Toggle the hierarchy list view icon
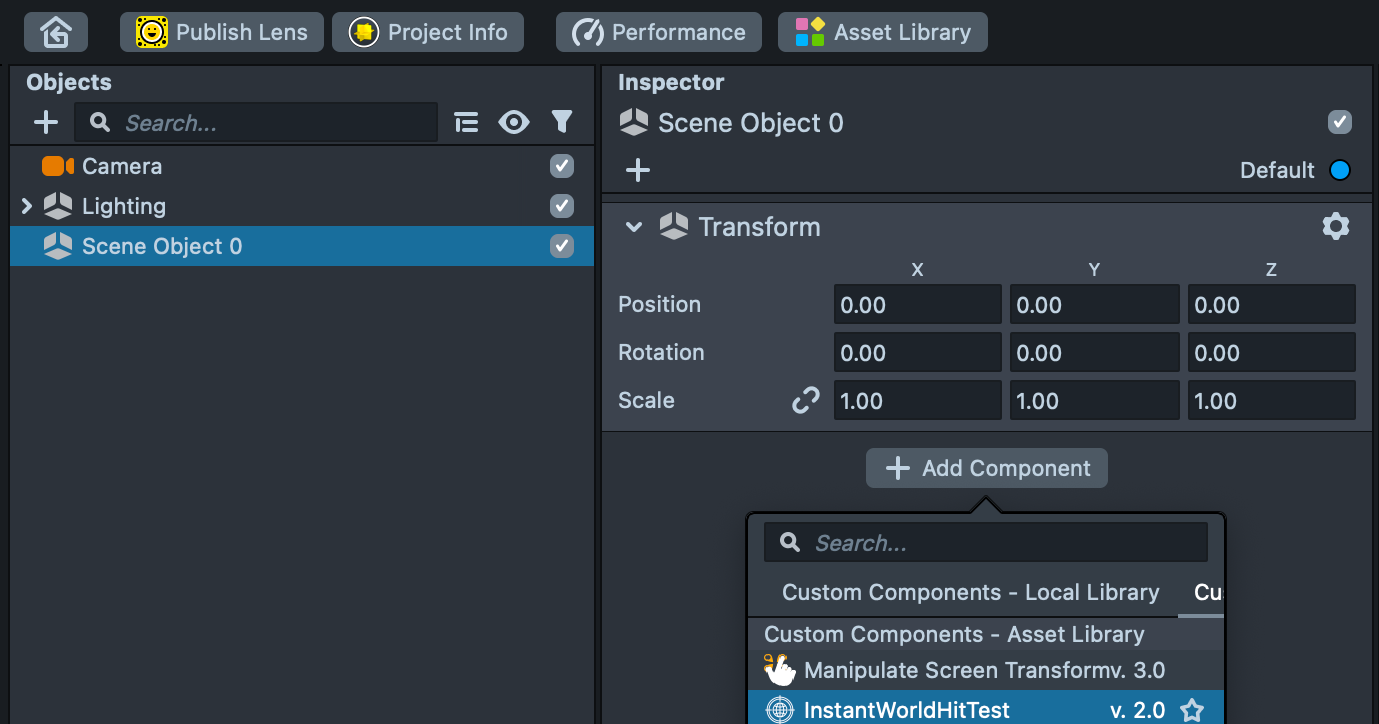 466,123
